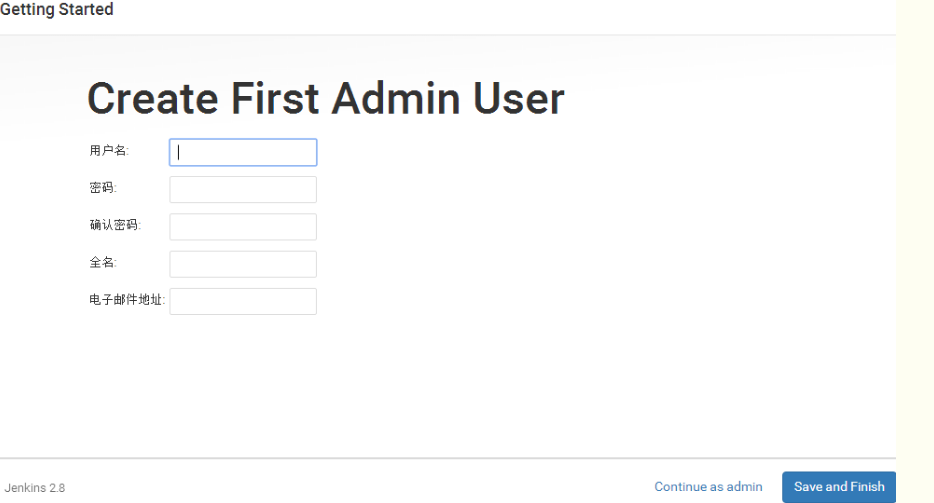The width and height of the screenshot is (934, 503).
Task: Click the 确认密码 confirm password field
Action: [x=243, y=227]
